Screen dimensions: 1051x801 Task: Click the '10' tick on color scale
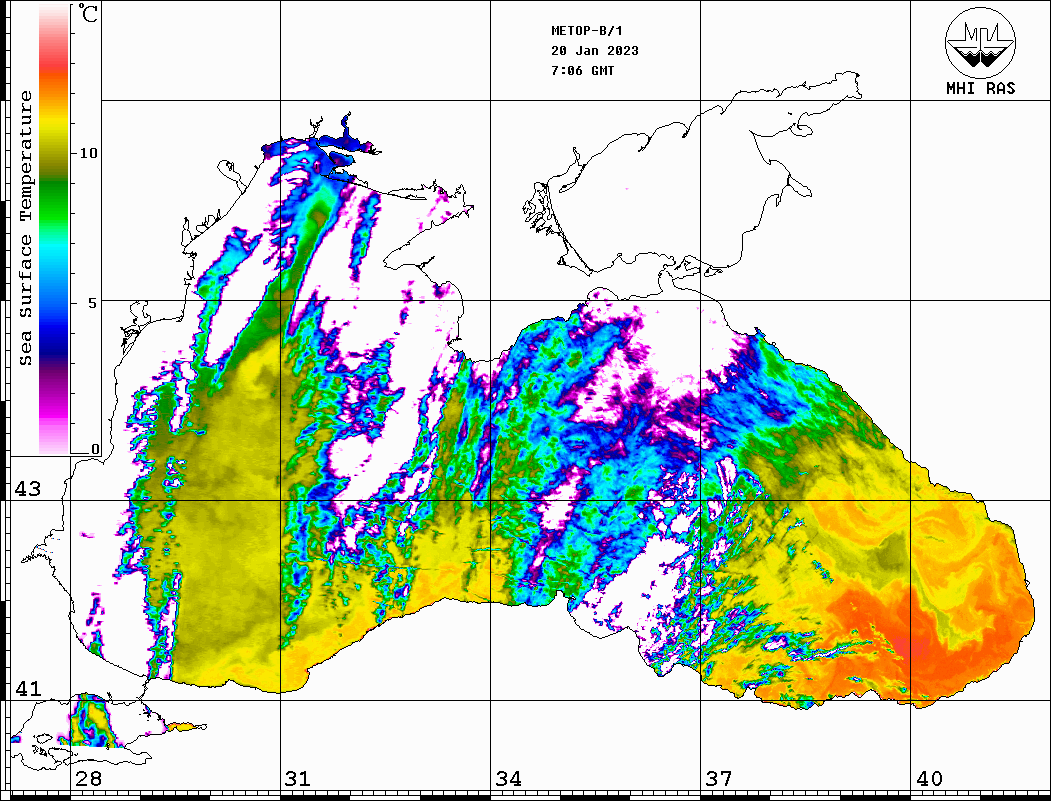(x=88, y=153)
